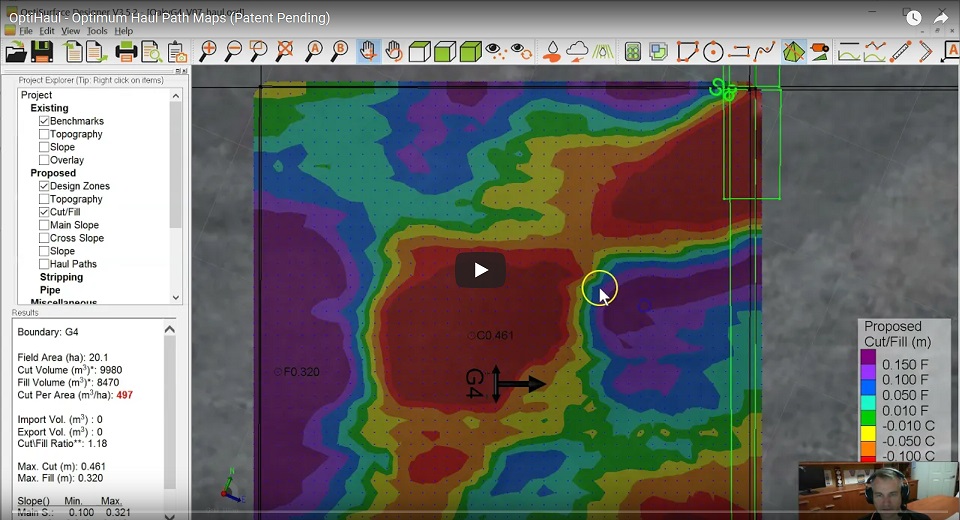The width and height of the screenshot is (960, 520).
Task: Open the View menu
Action: (70, 31)
